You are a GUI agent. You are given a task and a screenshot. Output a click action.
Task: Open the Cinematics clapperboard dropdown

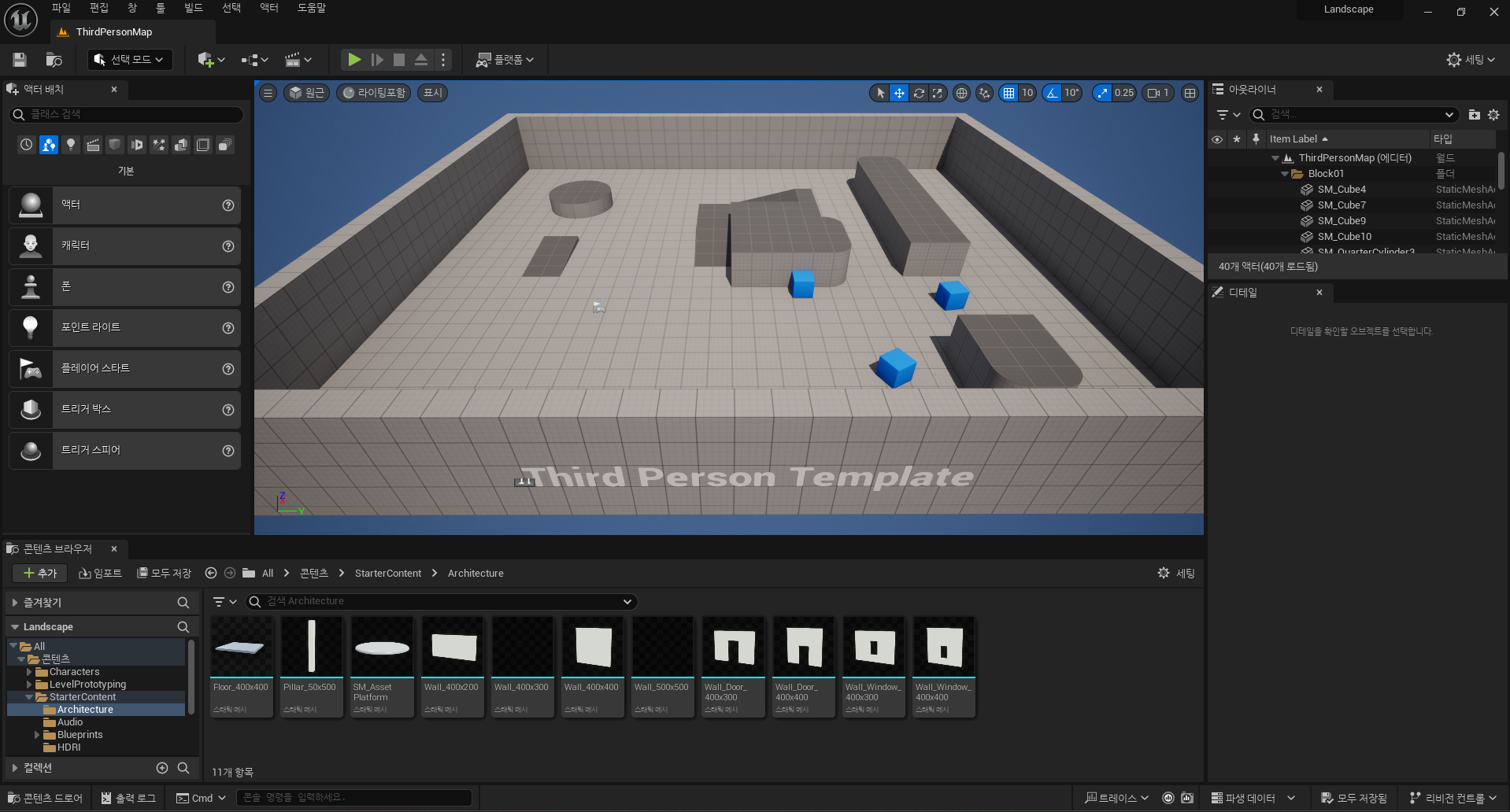click(x=298, y=60)
